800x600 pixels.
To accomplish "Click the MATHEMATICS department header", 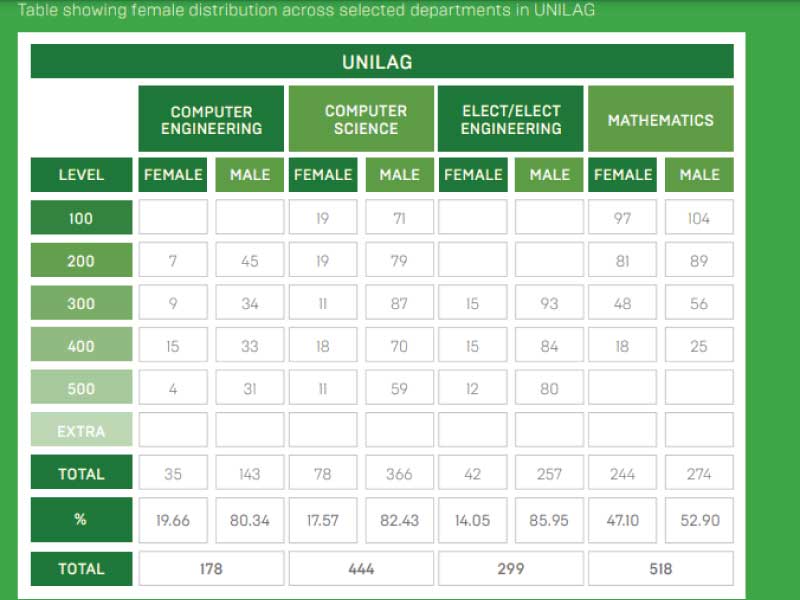I will coord(661,119).
